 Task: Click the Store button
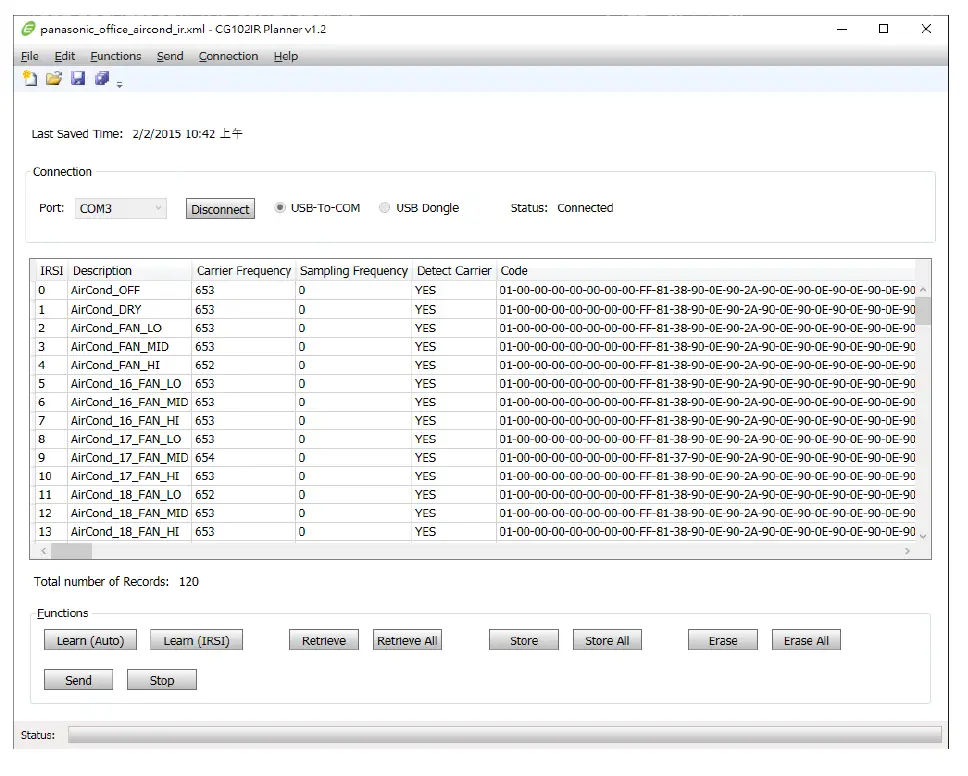pos(524,641)
